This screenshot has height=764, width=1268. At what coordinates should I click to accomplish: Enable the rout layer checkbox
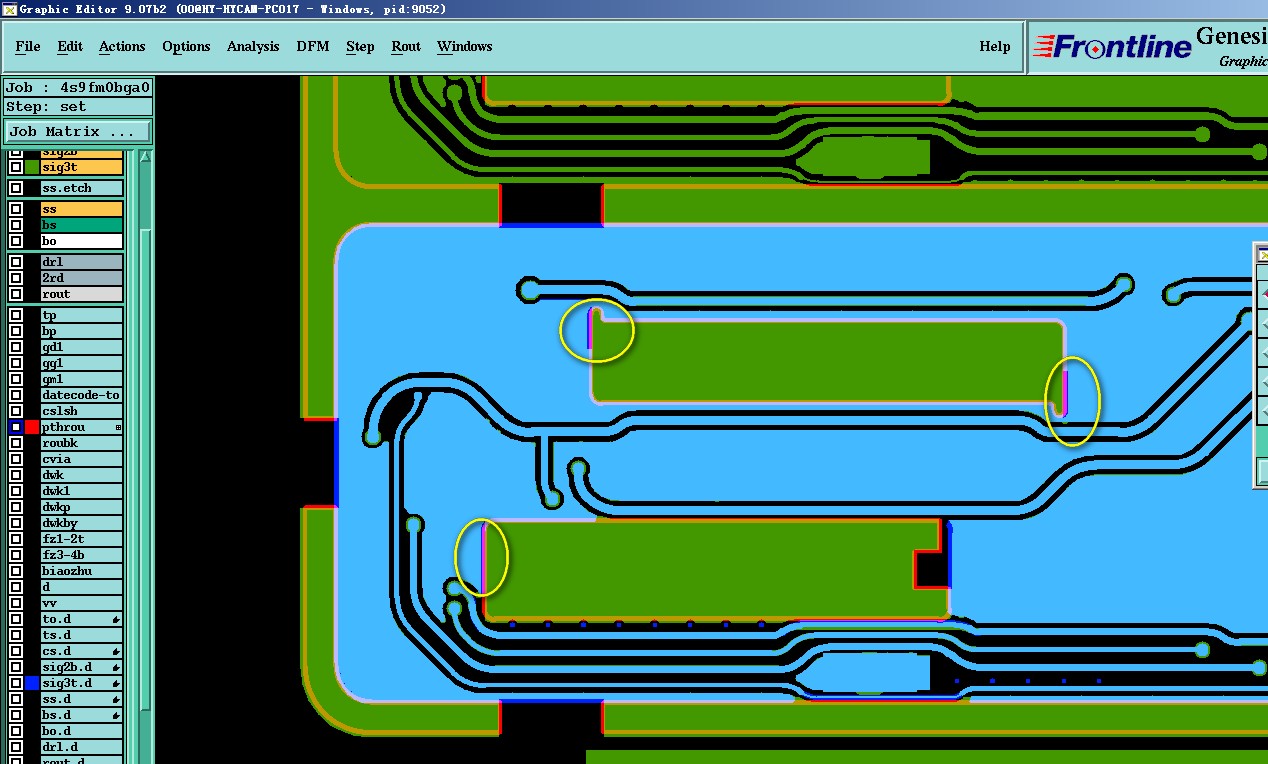point(16,294)
